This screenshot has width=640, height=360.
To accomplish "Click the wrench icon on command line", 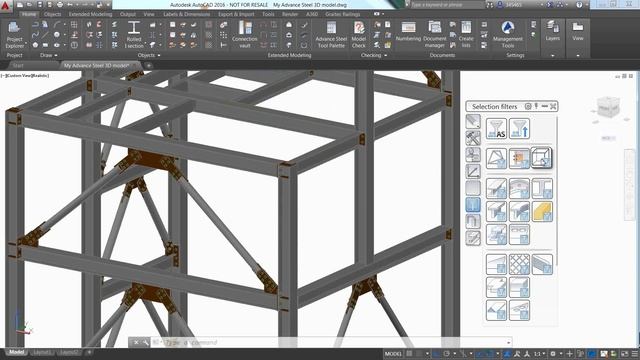I will 146,342.
